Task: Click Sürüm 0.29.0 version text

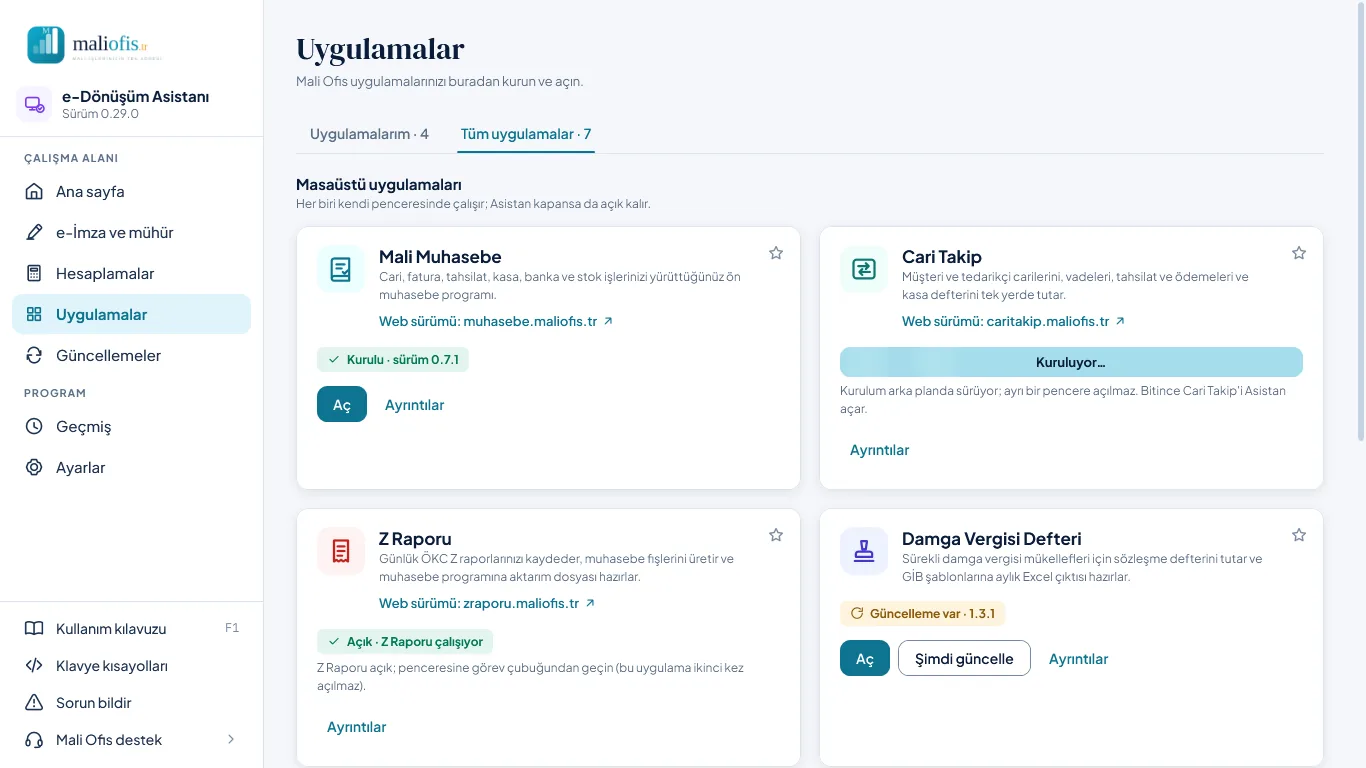Action: point(100,114)
